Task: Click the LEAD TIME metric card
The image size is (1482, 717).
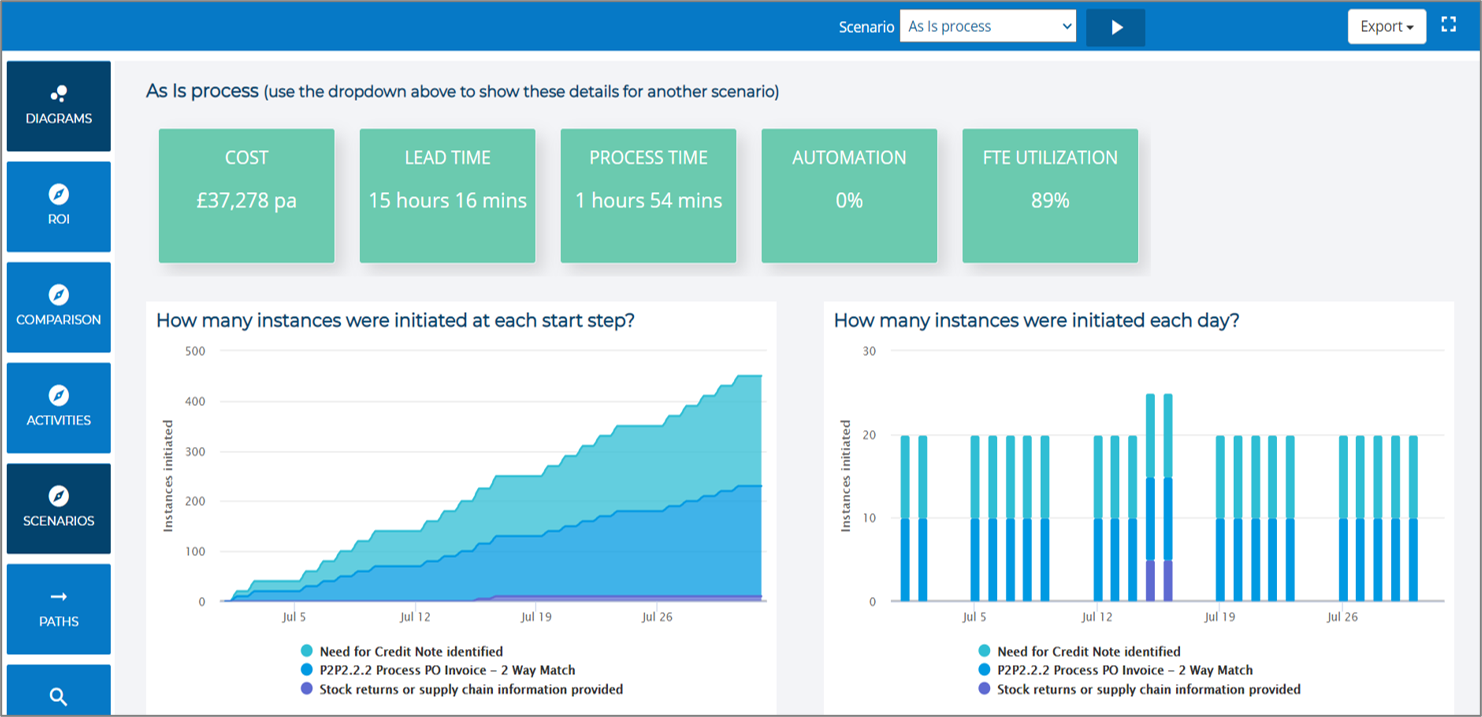Action: coord(447,196)
